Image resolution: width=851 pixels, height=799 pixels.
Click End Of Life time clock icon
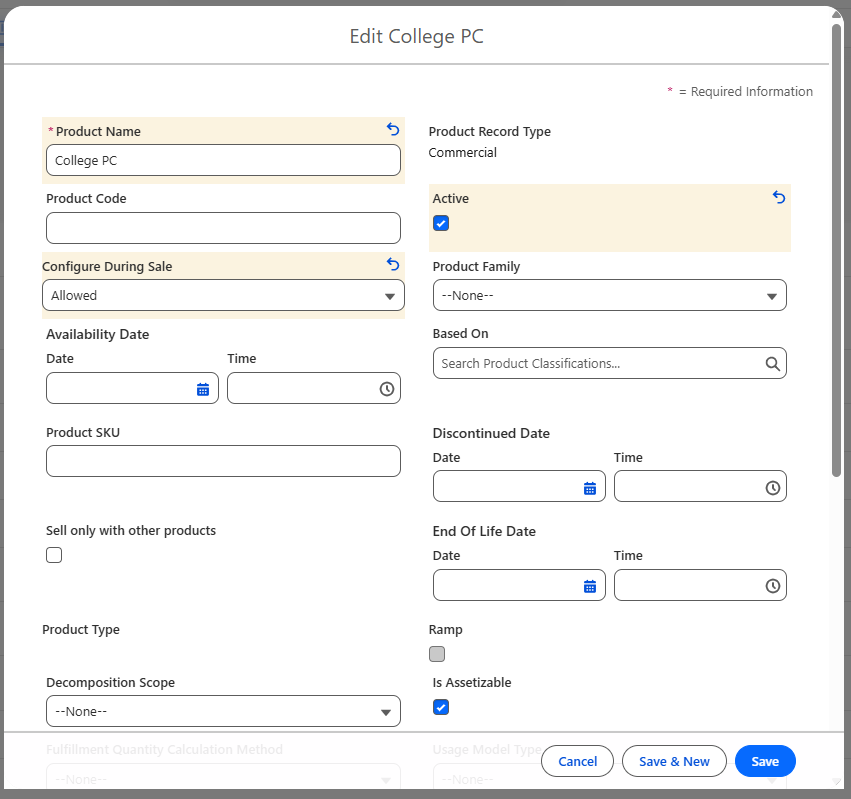[x=773, y=586]
